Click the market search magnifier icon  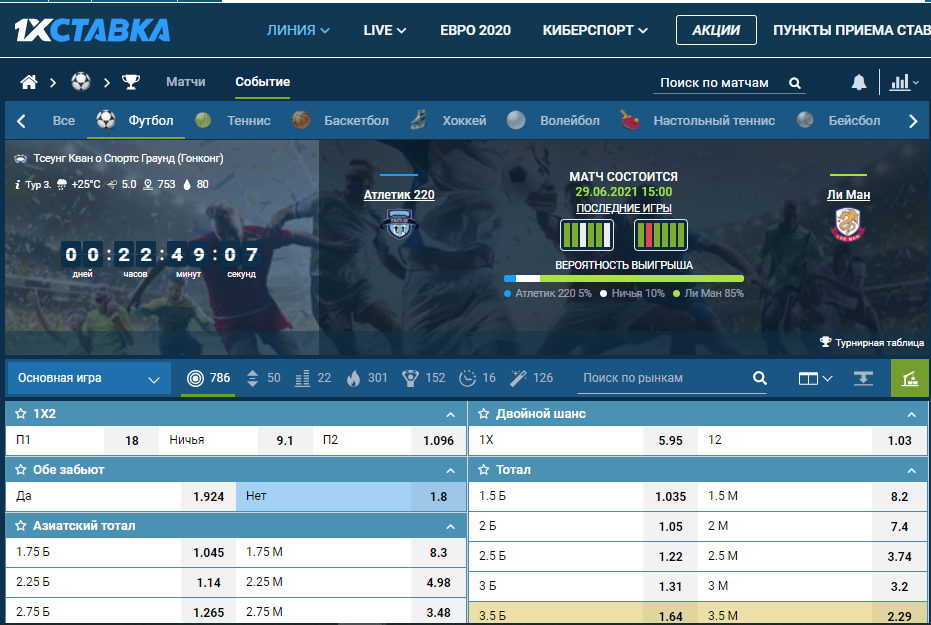click(759, 378)
